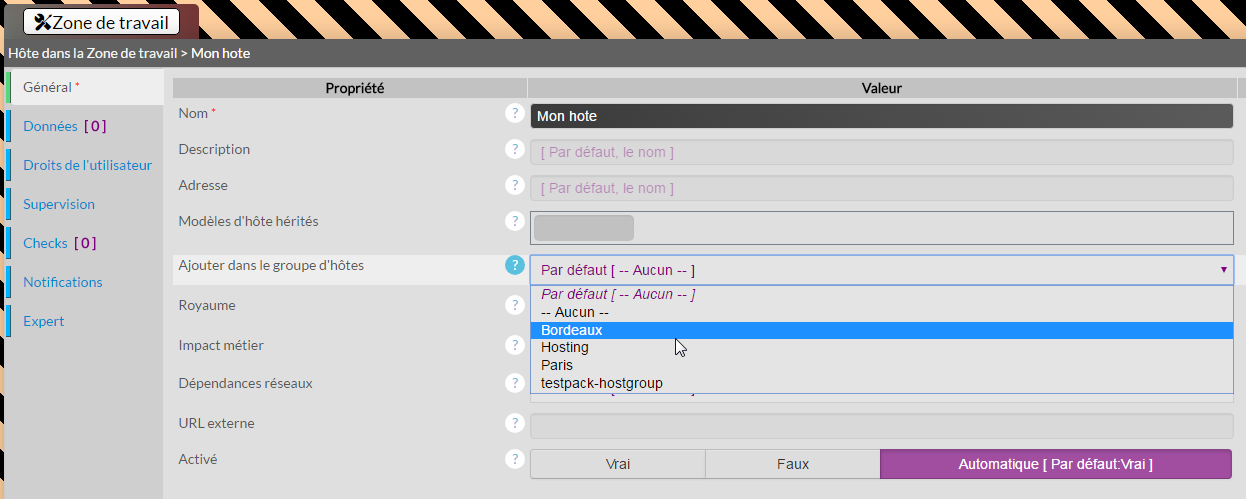Set Activé to Faux
Screen dimensions: 1246x499
click(x=792, y=464)
